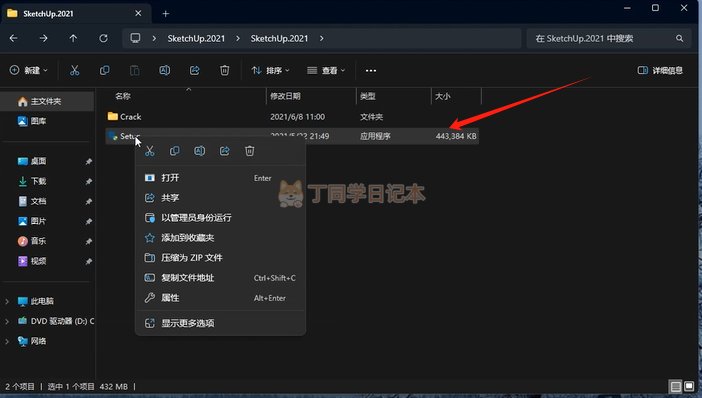Screen dimensions: 702x398
Task: Switch to large icons view in status bar
Action: pos(689,386)
